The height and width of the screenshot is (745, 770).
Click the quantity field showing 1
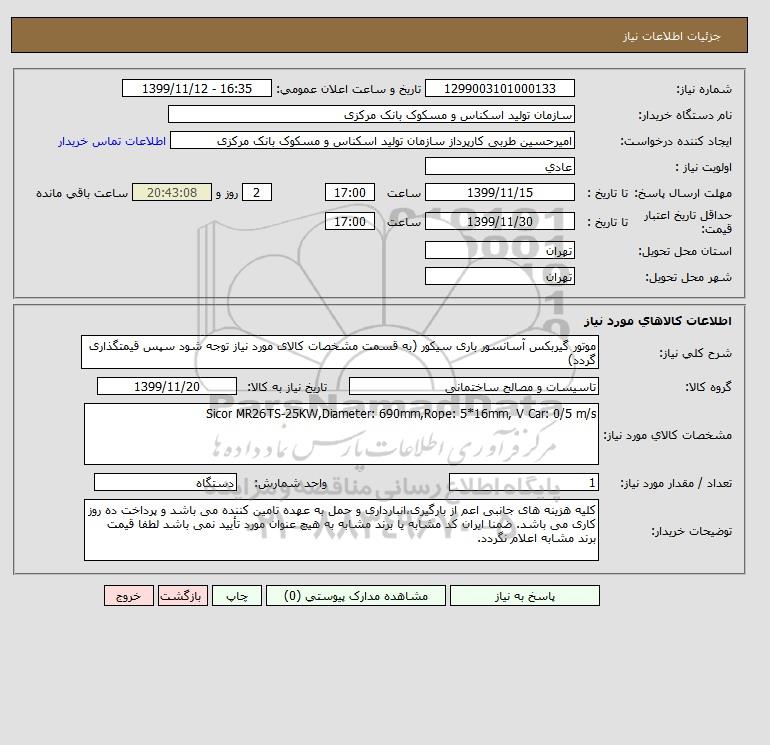point(524,483)
